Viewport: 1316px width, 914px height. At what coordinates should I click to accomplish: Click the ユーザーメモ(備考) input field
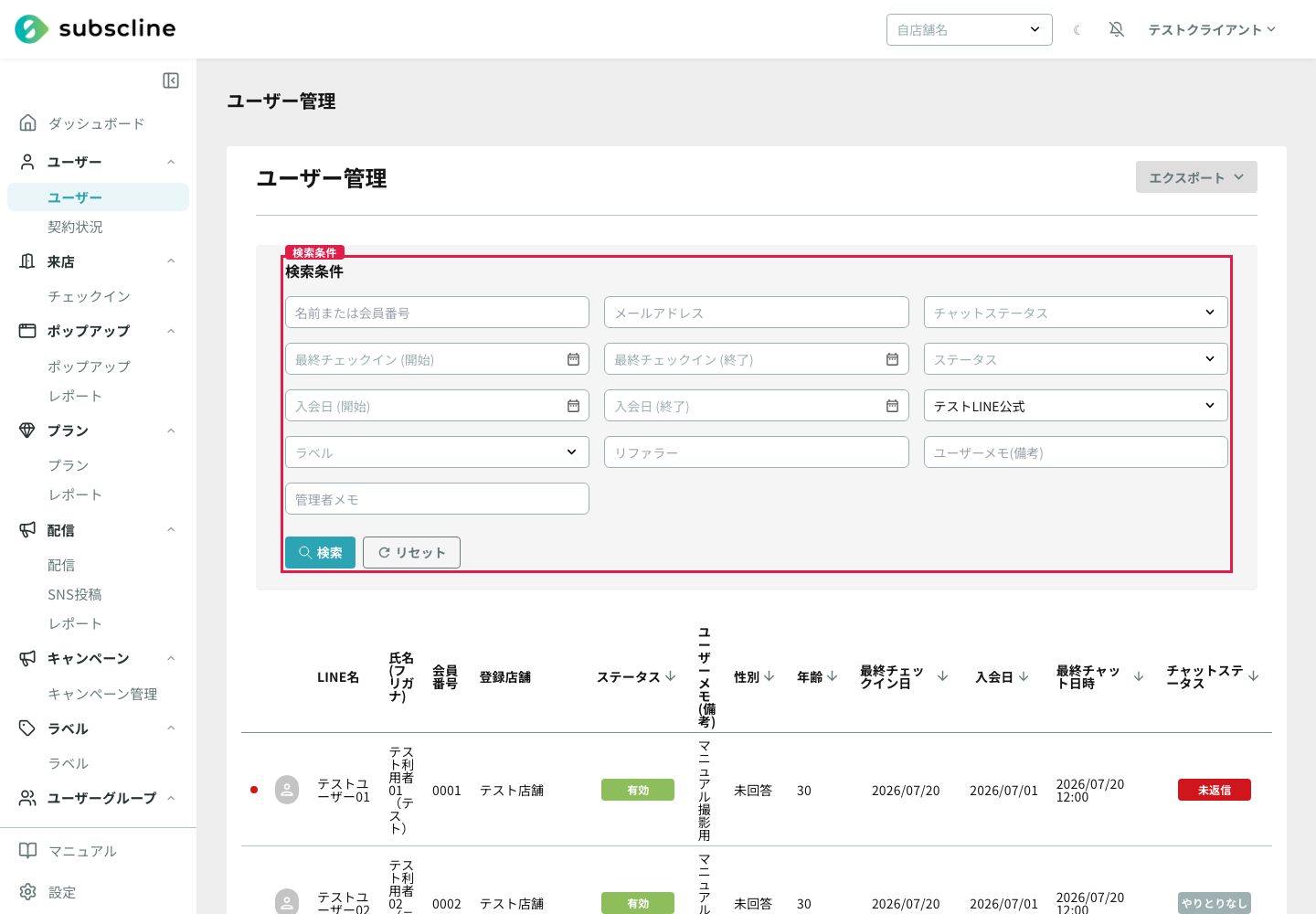click(x=1076, y=452)
